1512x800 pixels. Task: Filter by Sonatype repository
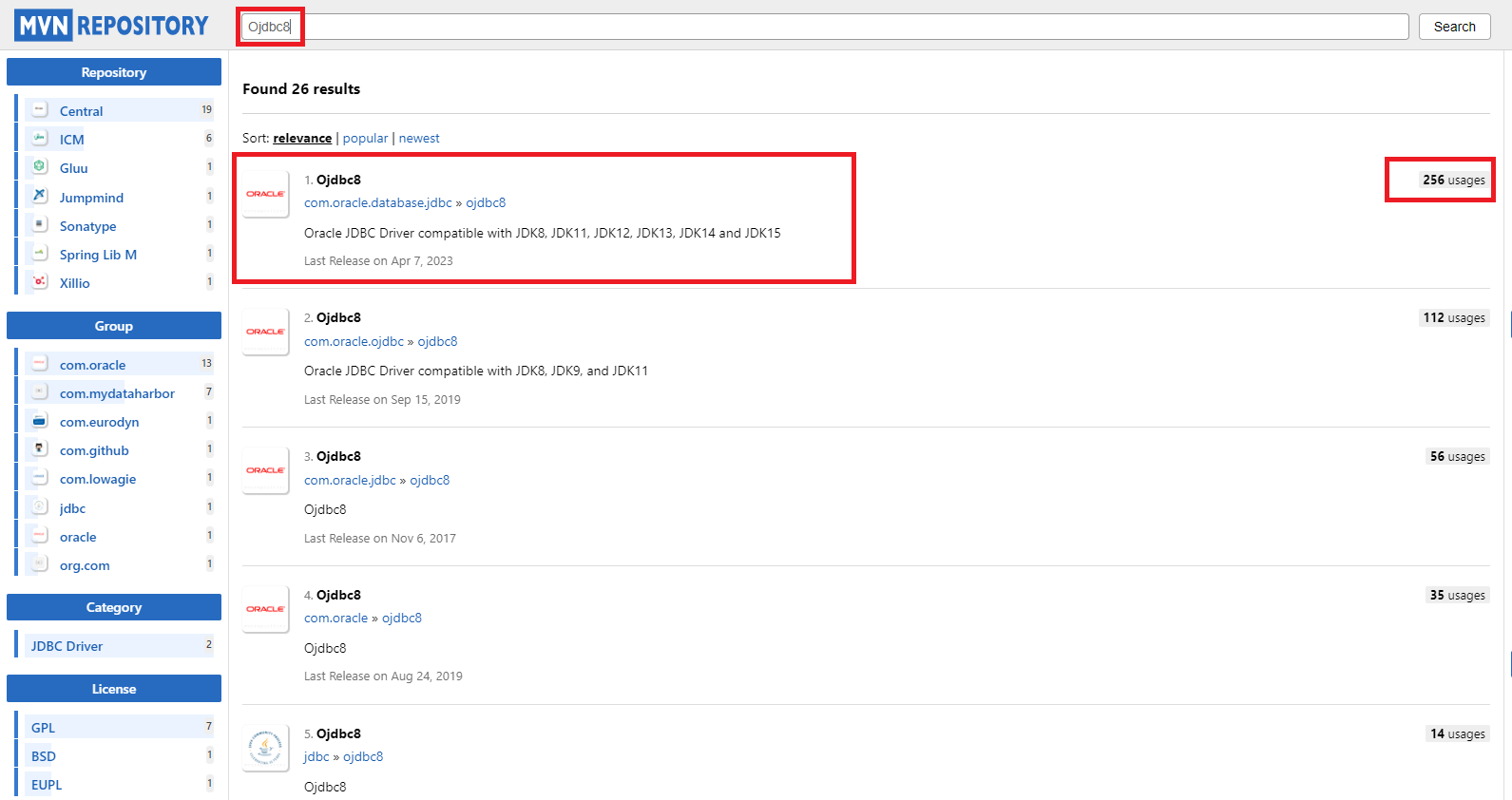pos(87,226)
